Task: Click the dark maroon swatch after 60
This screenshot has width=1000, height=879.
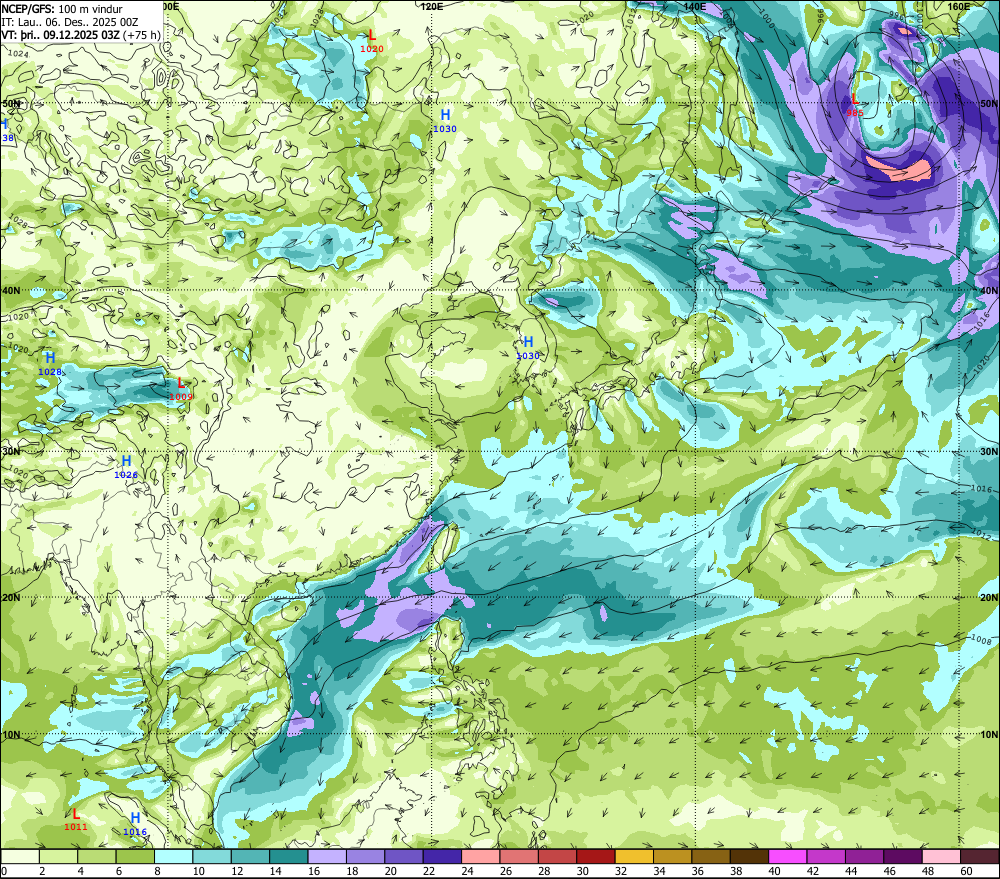Action: coord(980,857)
